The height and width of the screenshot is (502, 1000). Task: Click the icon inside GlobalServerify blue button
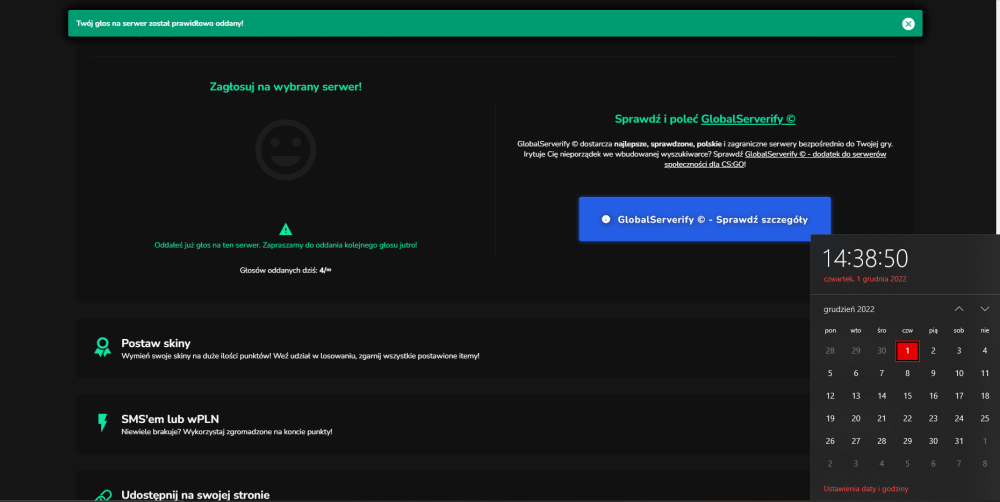pyautogui.click(x=606, y=219)
